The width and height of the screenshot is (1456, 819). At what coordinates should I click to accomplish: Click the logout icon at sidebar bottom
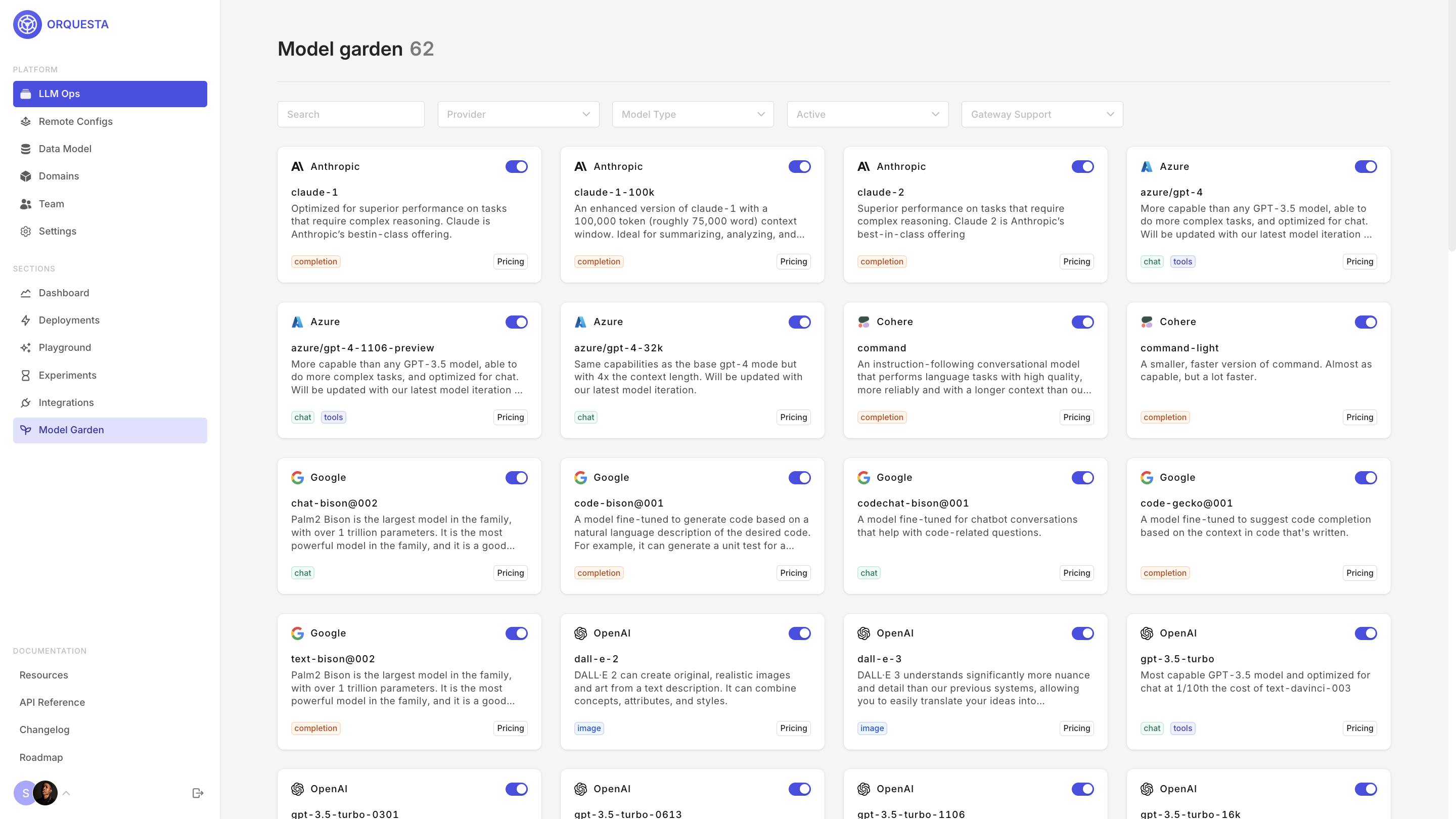click(x=198, y=793)
